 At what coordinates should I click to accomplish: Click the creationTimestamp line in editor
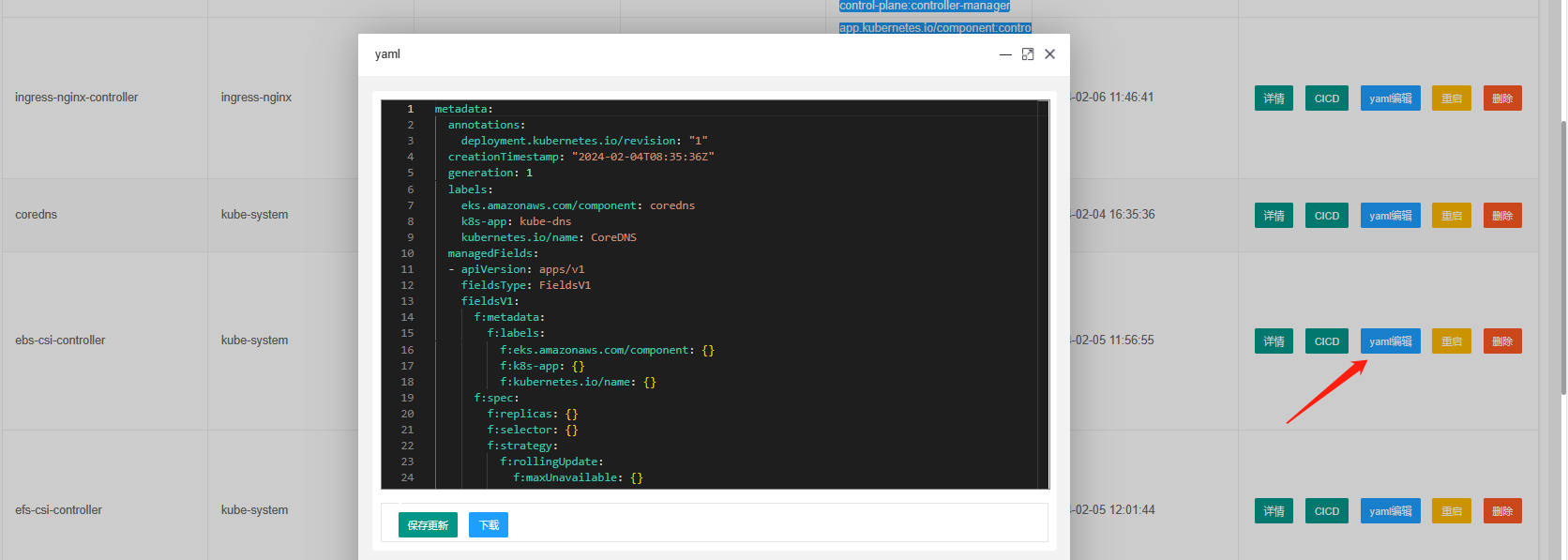pos(580,157)
